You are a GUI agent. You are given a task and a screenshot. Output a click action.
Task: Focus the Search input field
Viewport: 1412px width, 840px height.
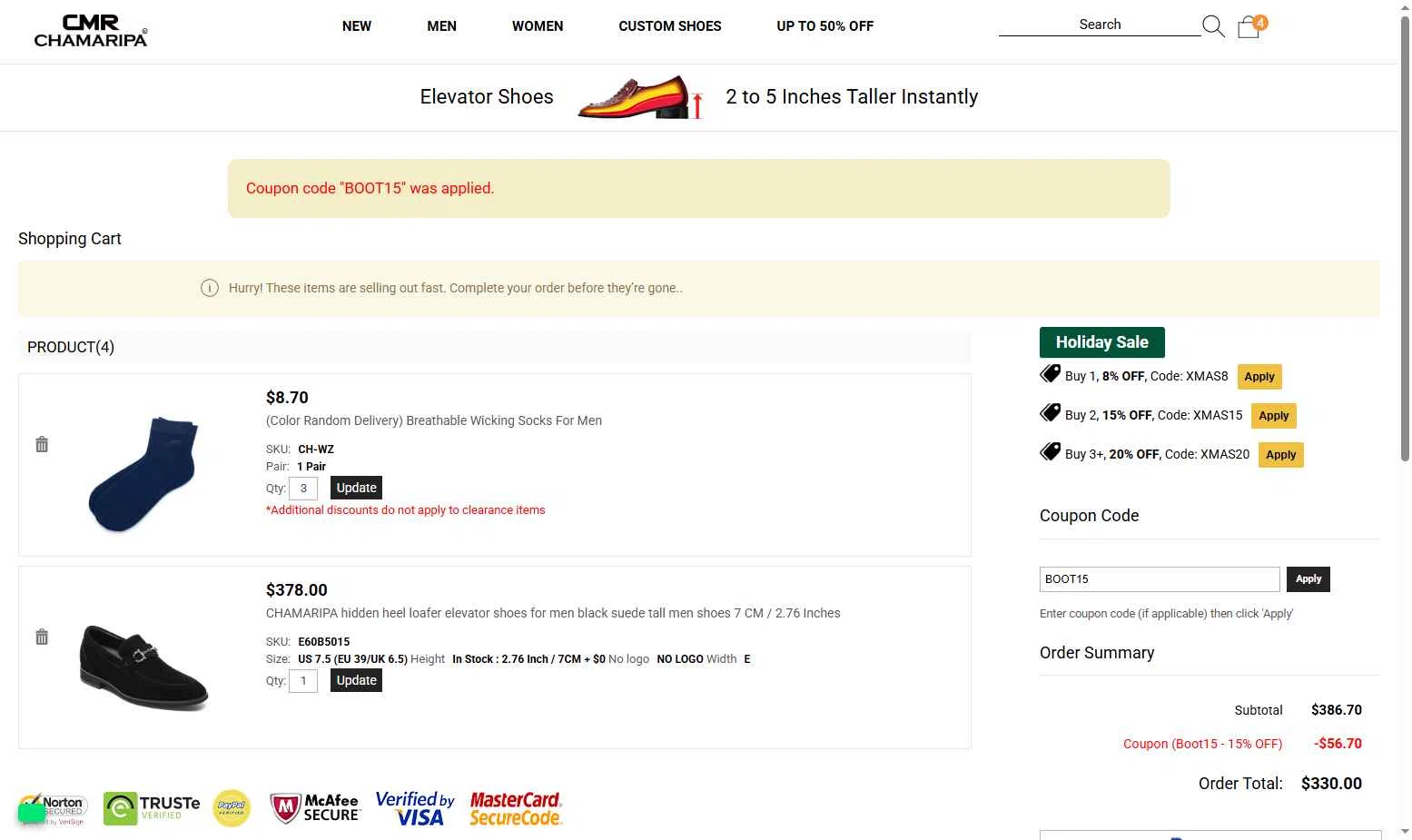click(x=1100, y=25)
